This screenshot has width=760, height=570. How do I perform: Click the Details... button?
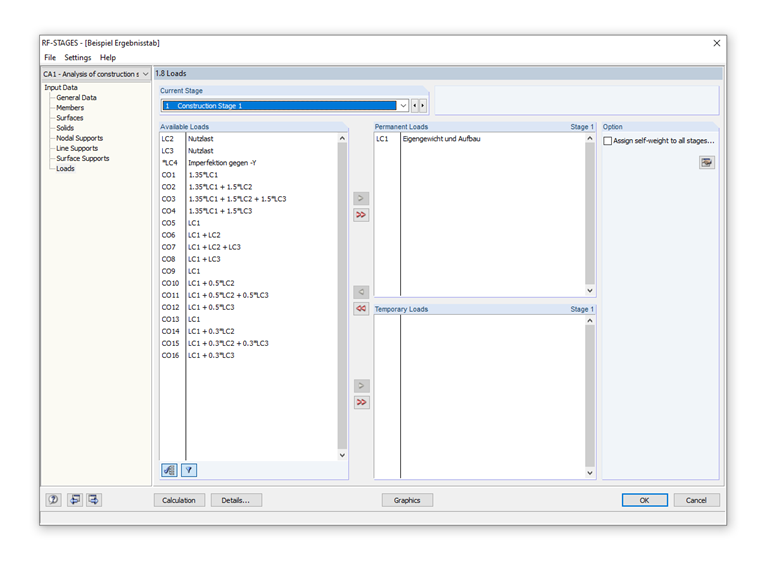click(236, 500)
